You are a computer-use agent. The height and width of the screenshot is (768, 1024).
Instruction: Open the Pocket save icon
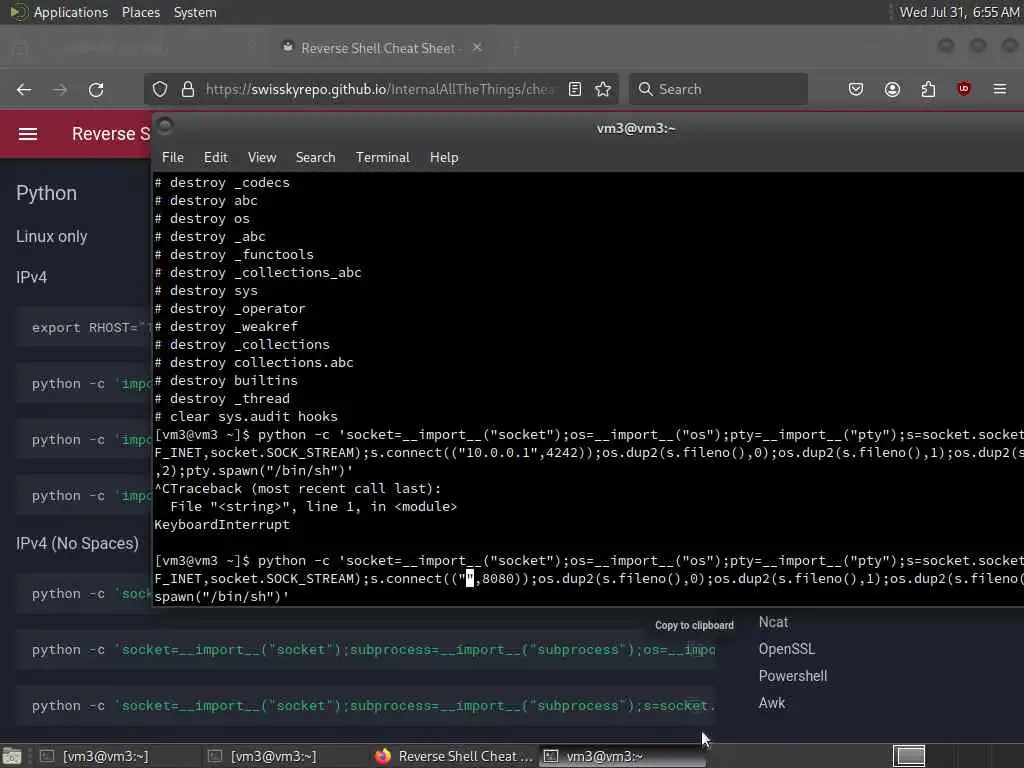856,89
